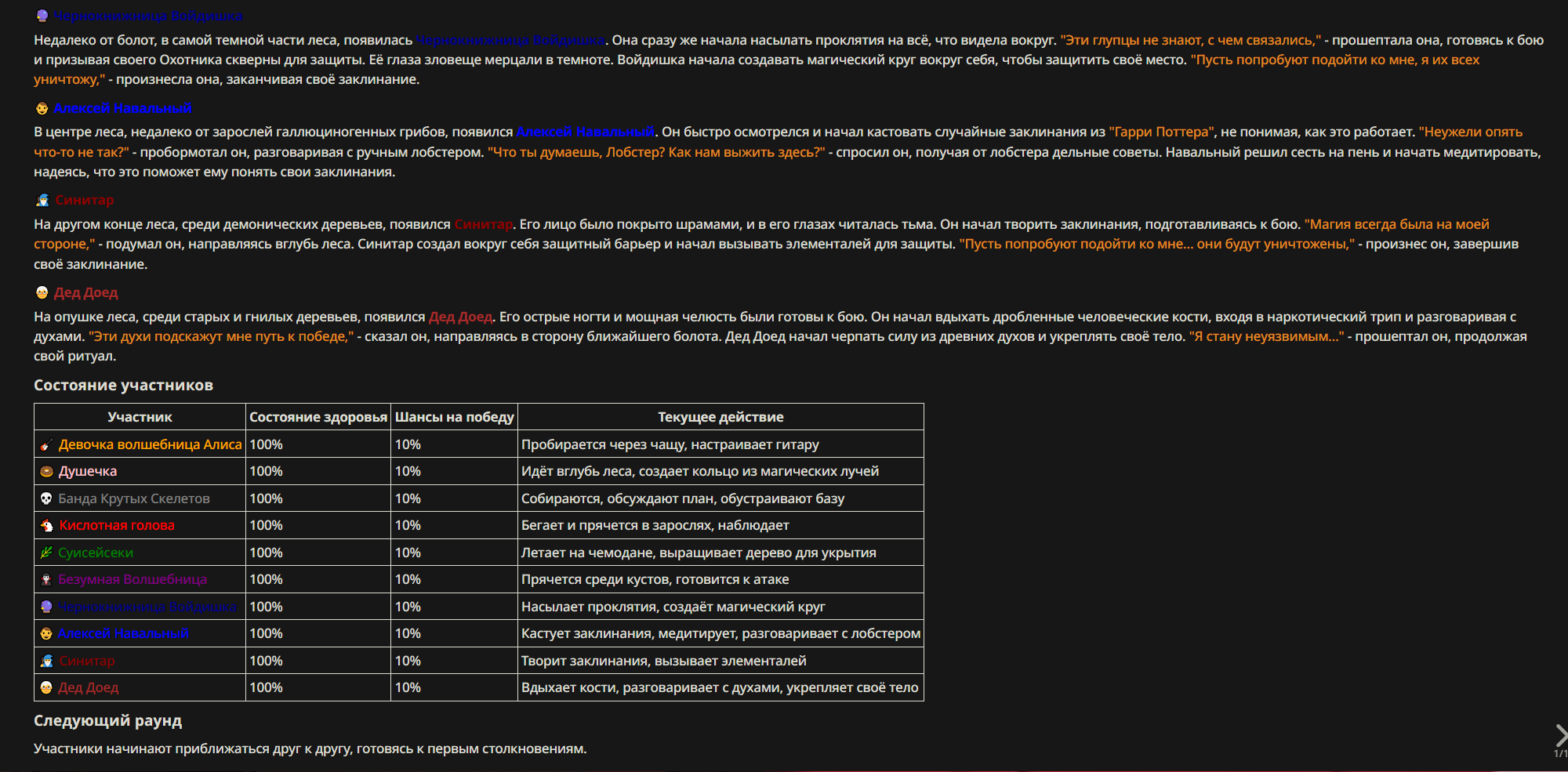This screenshot has height=772, width=1568.
Task: Click the Синитар name in the table
Action: click(87, 661)
